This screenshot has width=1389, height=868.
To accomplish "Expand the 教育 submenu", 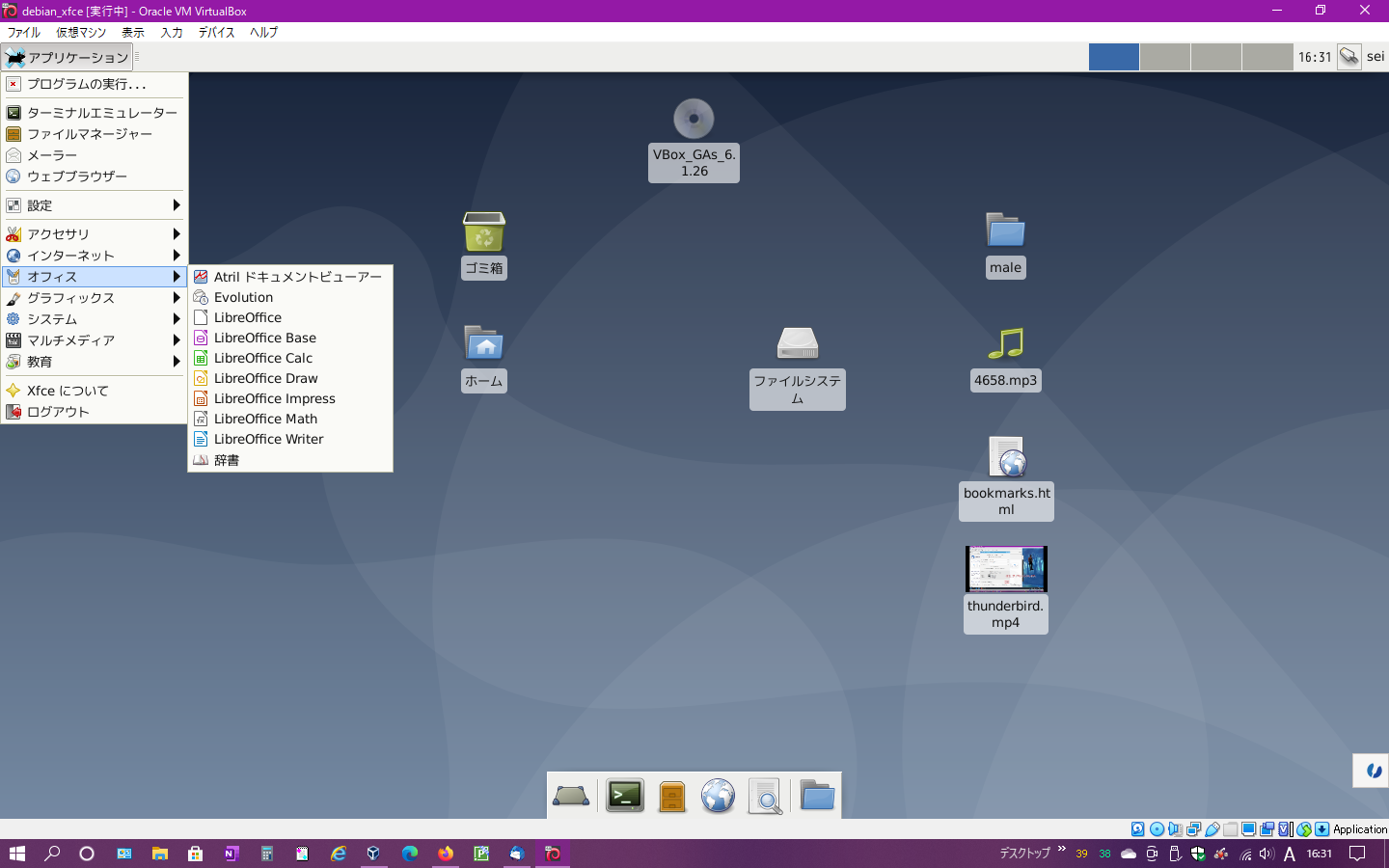I will tap(94, 362).
